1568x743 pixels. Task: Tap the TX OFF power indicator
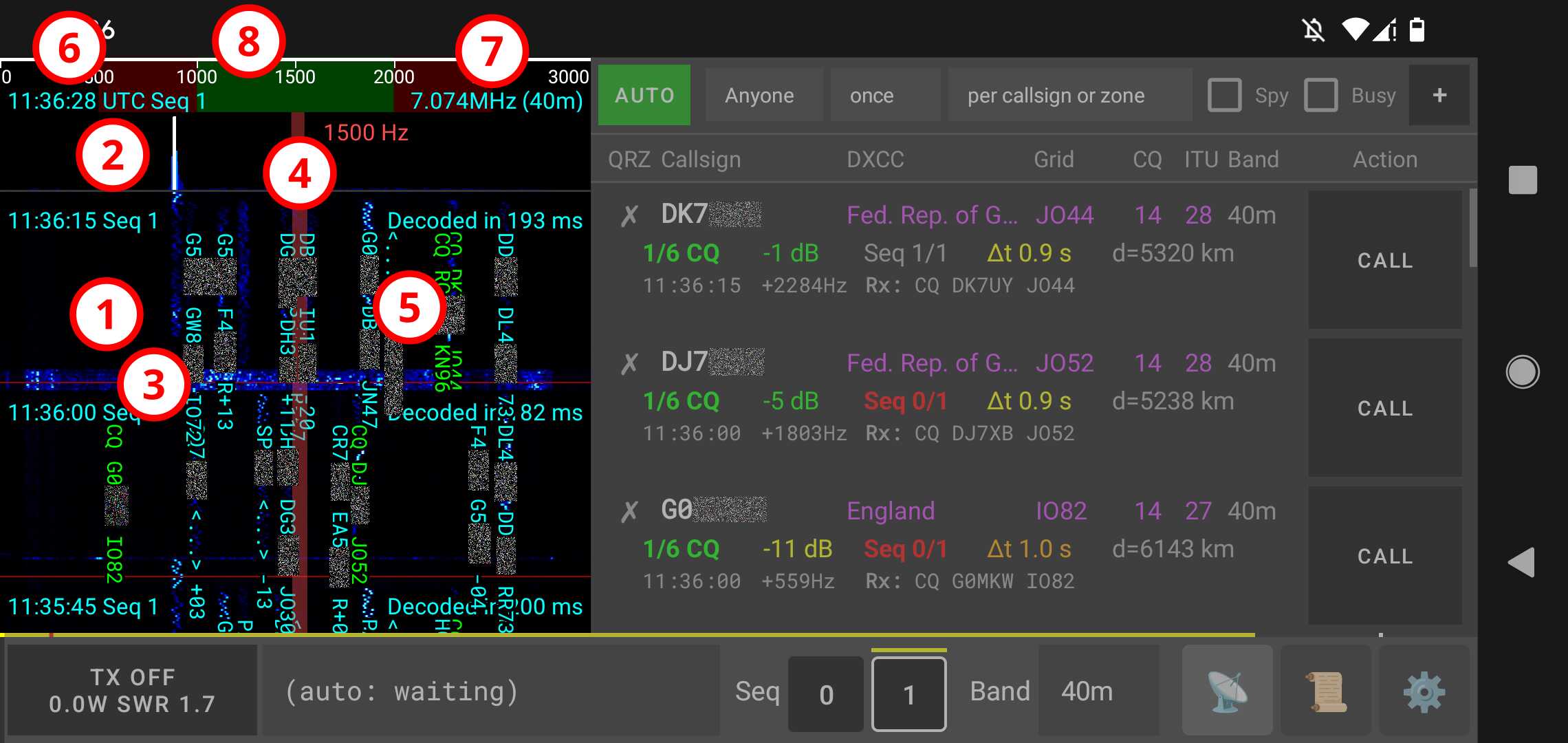(131, 690)
